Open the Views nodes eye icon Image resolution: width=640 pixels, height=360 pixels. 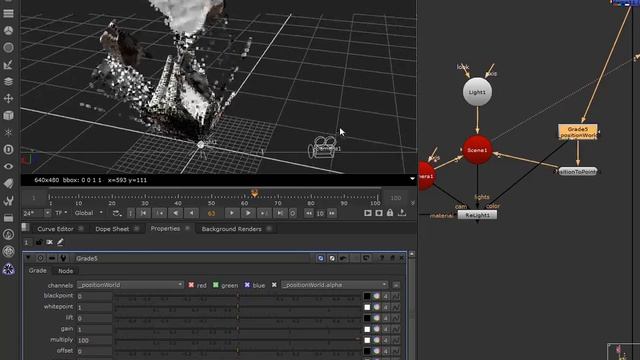(x=8, y=167)
